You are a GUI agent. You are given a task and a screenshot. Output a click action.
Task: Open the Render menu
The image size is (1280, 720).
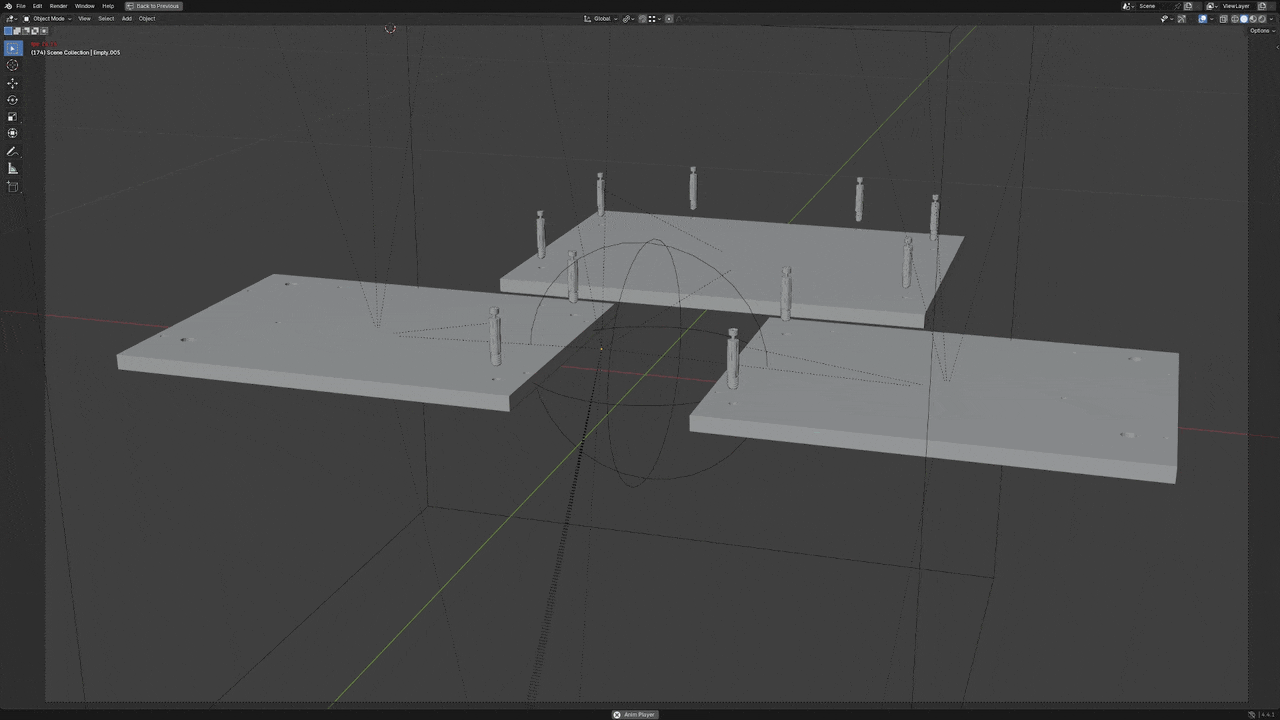[59, 6]
